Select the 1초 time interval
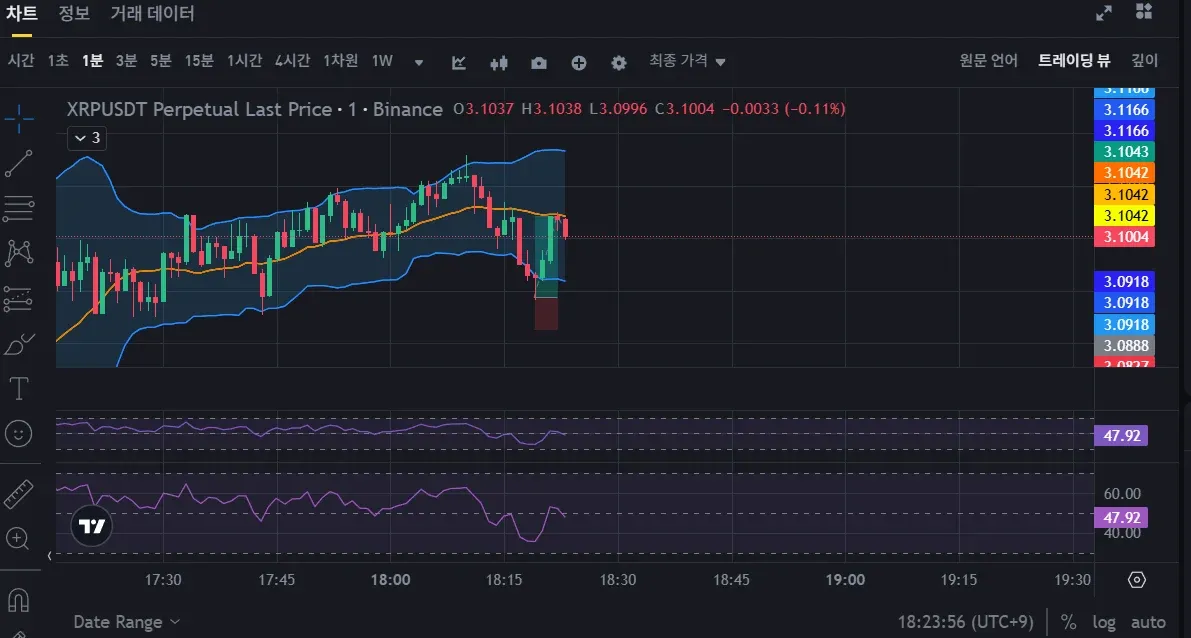The image size is (1191, 638). tap(58, 61)
